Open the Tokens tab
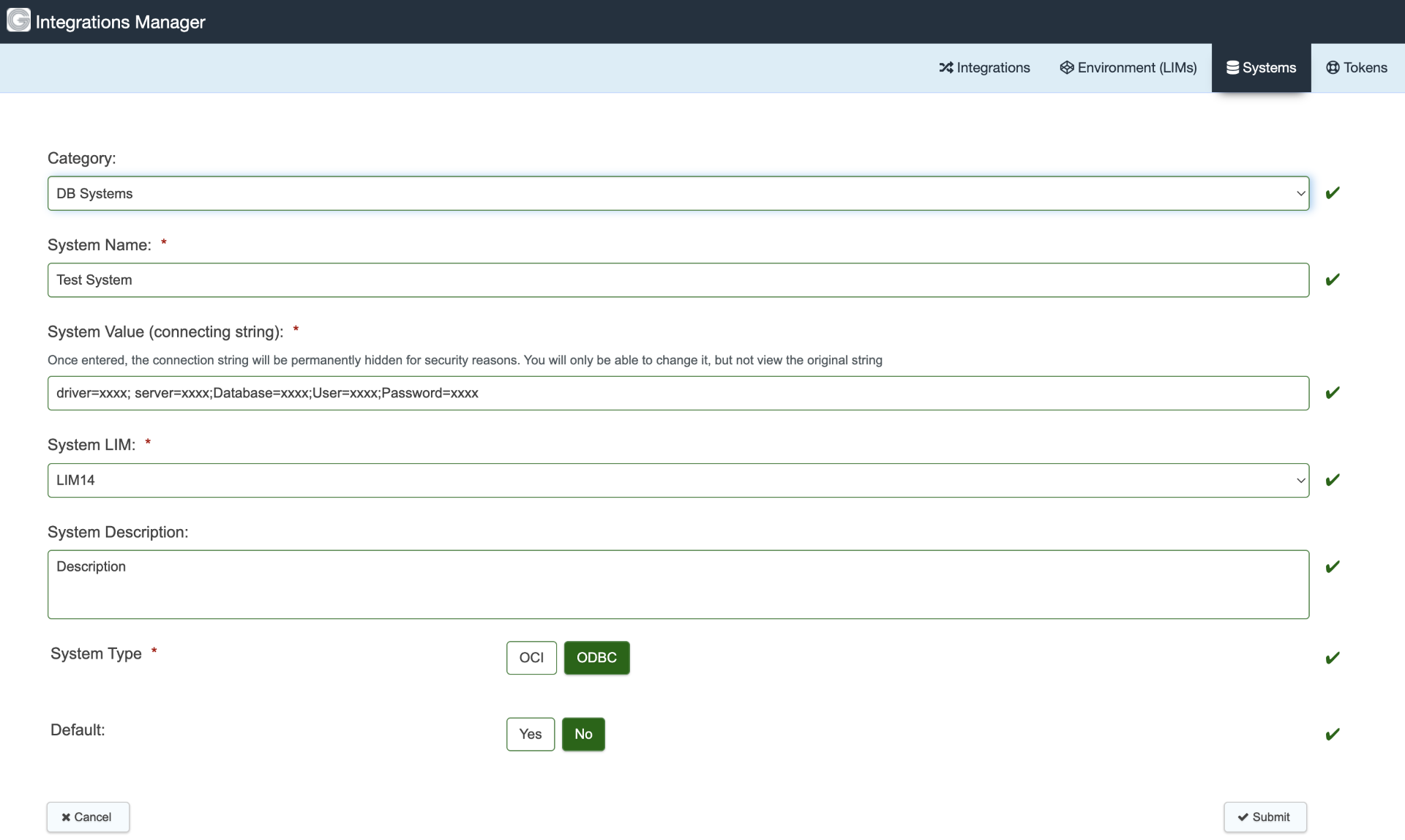 (1357, 67)
